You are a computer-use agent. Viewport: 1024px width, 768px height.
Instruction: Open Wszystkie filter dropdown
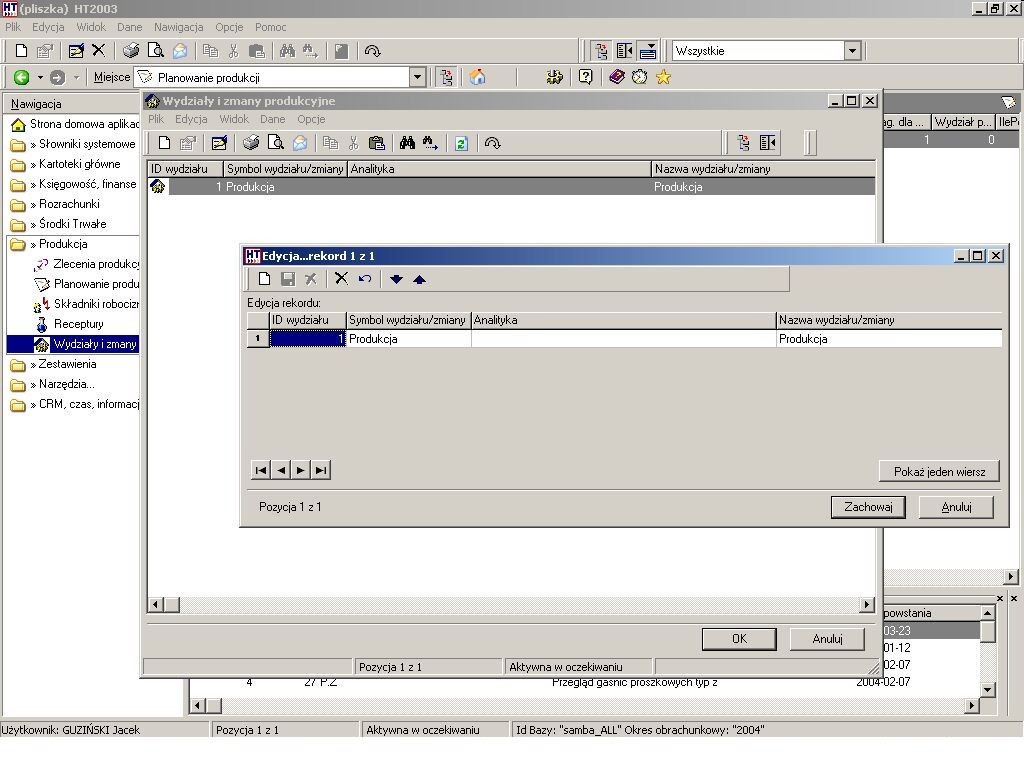pos(852,50)
